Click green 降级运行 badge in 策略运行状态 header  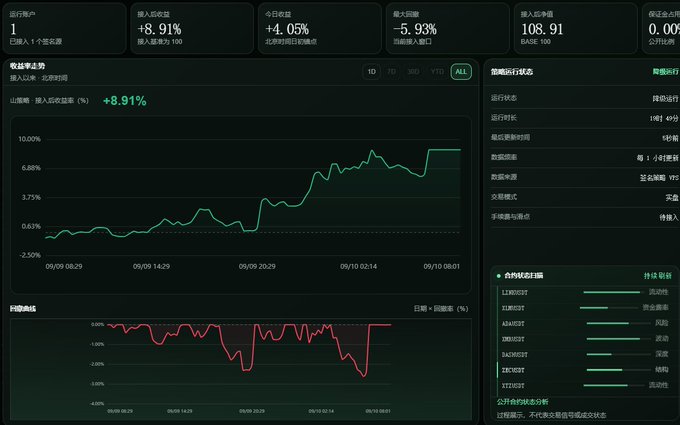[x=665, y=72]
